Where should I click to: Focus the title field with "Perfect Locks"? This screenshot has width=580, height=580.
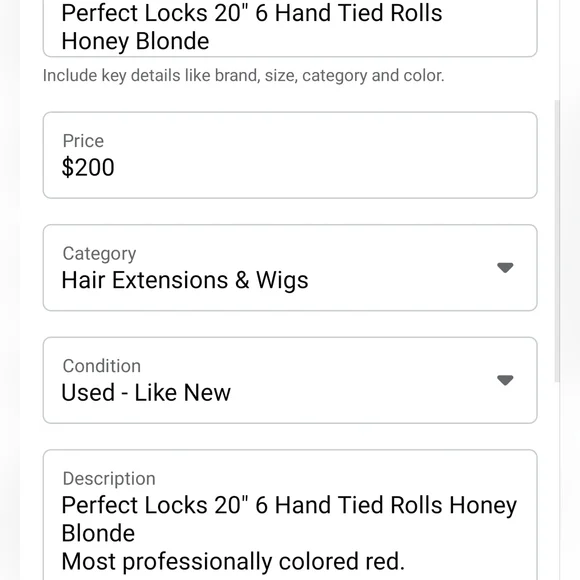point(290,27)
